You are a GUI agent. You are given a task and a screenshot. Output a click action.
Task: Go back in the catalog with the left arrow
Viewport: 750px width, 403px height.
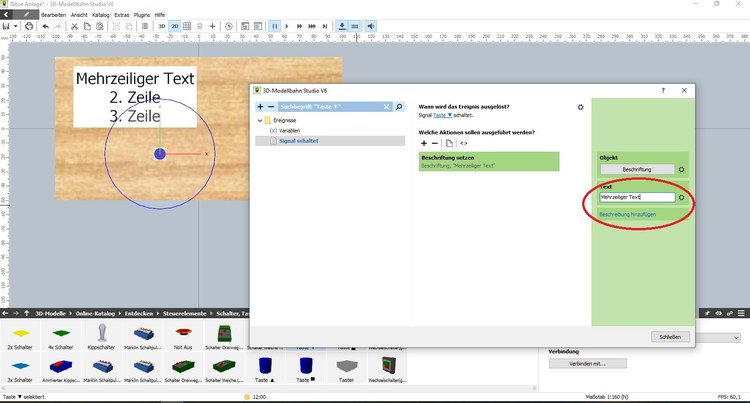click(x=5, y=313)
